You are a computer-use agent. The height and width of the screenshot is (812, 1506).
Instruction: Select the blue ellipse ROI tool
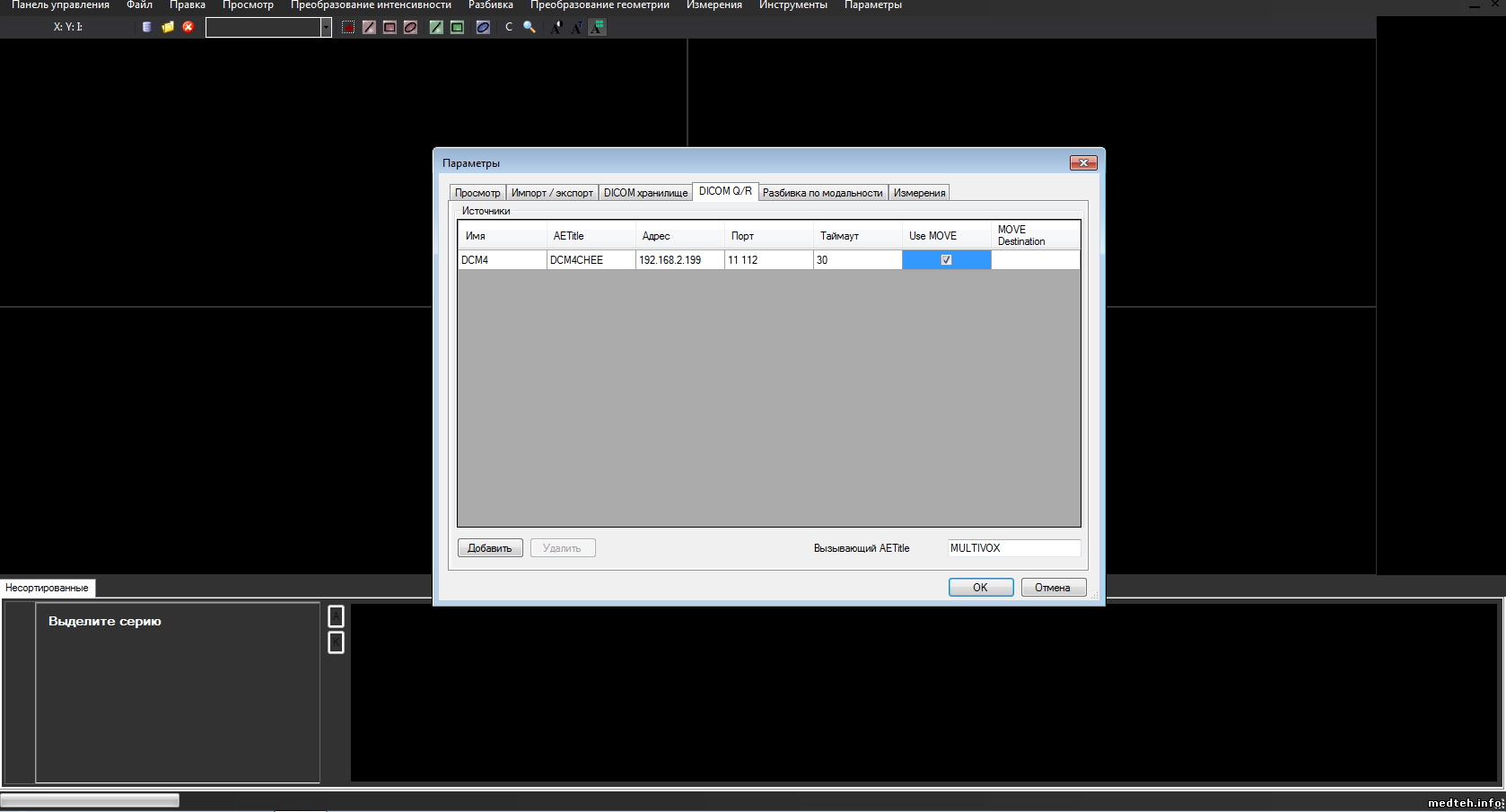point(483,27)
